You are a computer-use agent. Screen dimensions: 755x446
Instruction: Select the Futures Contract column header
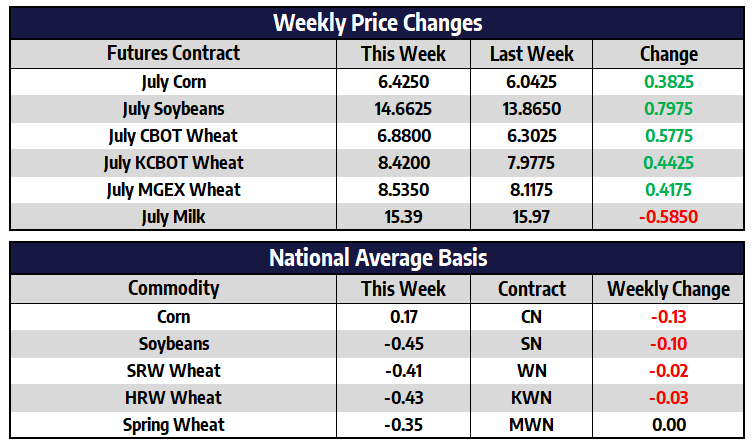coord(173,53)
